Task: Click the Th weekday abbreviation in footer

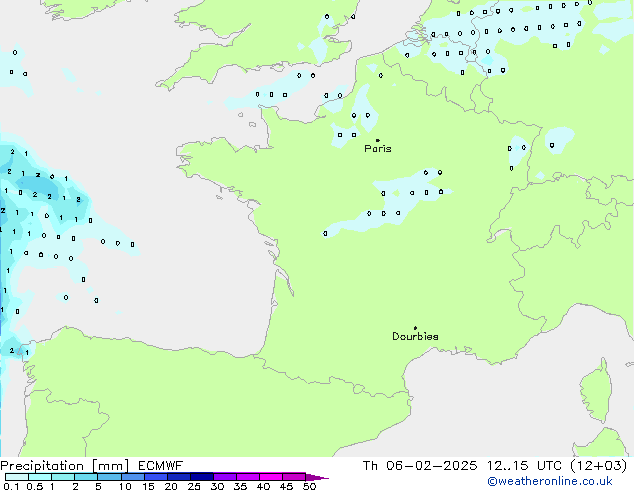Action: pyautogui.click(x=370, y=466)
